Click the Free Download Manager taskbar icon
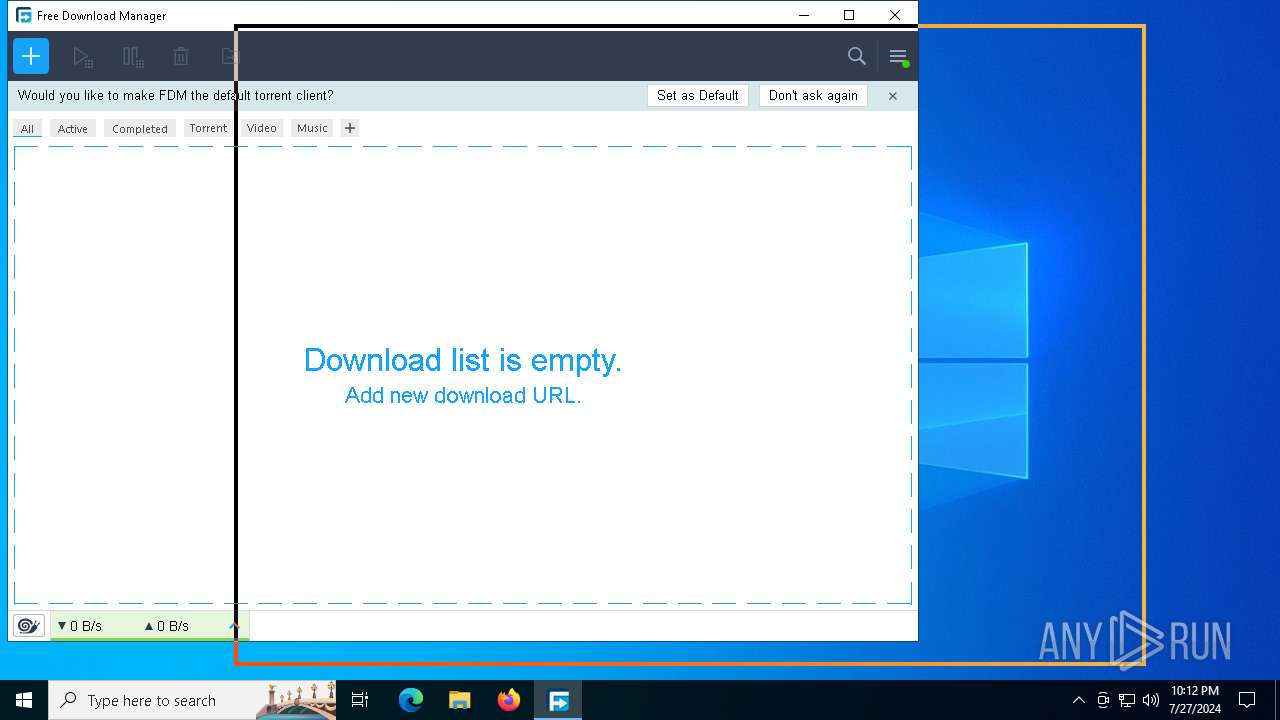Image resolution: width=1280 pixels, height=720 pixels. tap(558, 700)
